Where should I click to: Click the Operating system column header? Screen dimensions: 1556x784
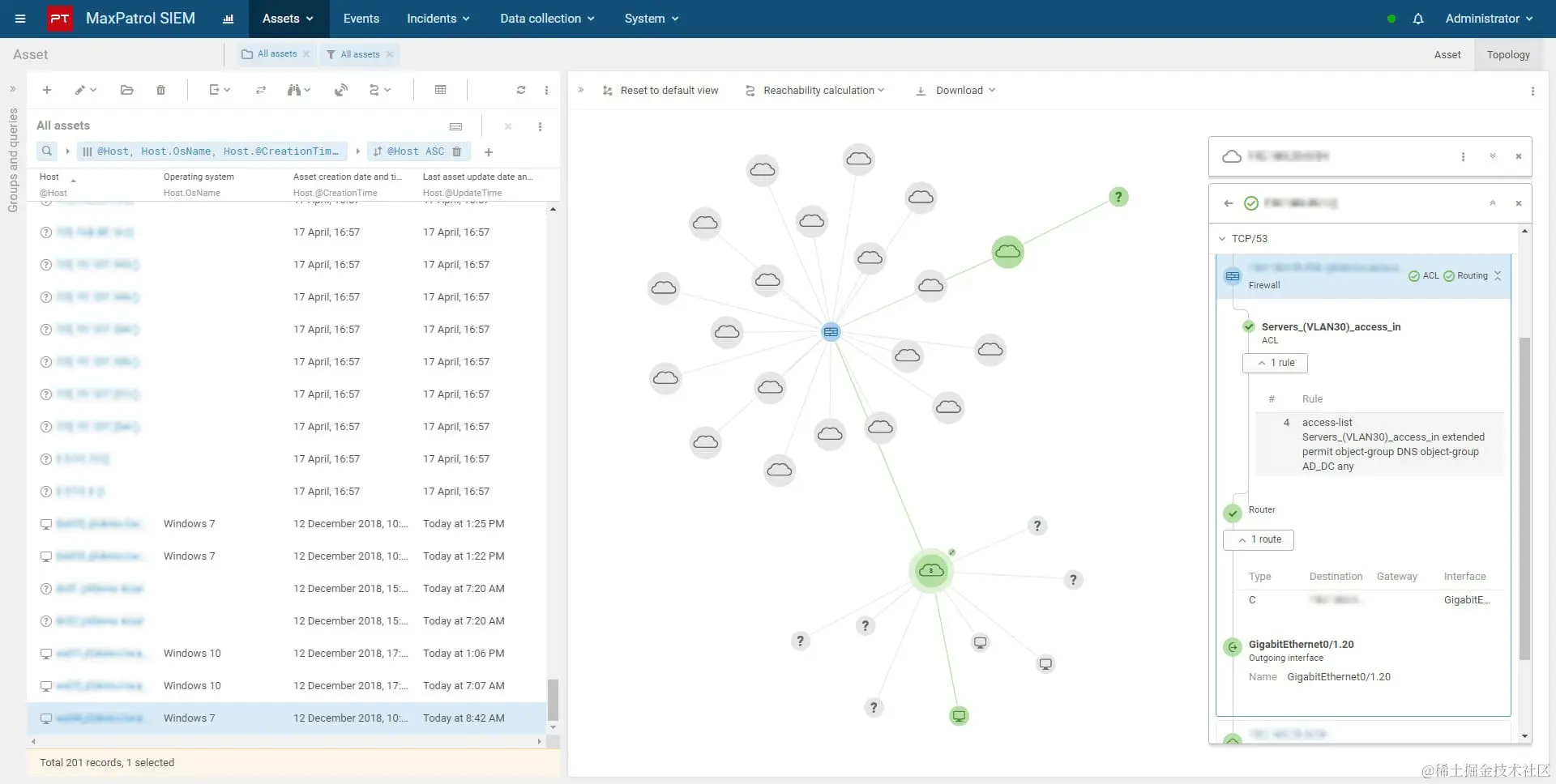tap(199, 177)
